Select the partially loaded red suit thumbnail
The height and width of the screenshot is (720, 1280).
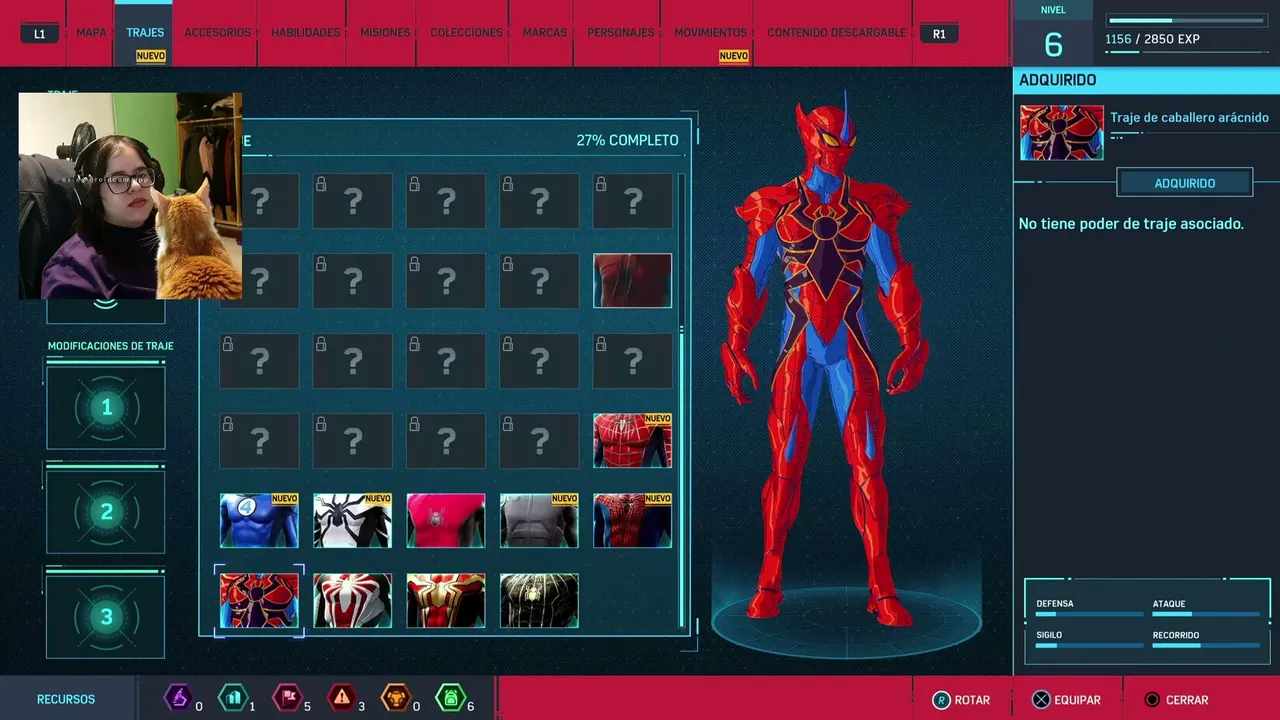pos(632,280)
